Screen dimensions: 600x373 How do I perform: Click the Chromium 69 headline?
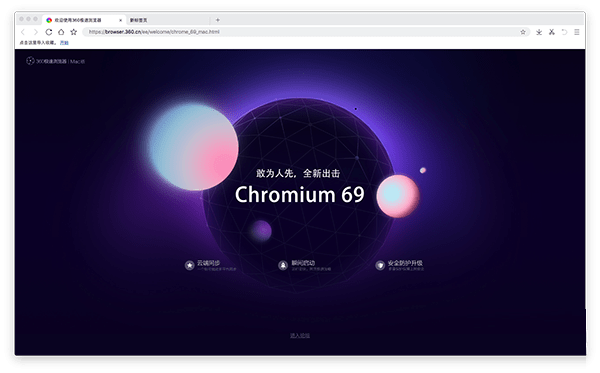pyautogui.click(x=300, y=194)
